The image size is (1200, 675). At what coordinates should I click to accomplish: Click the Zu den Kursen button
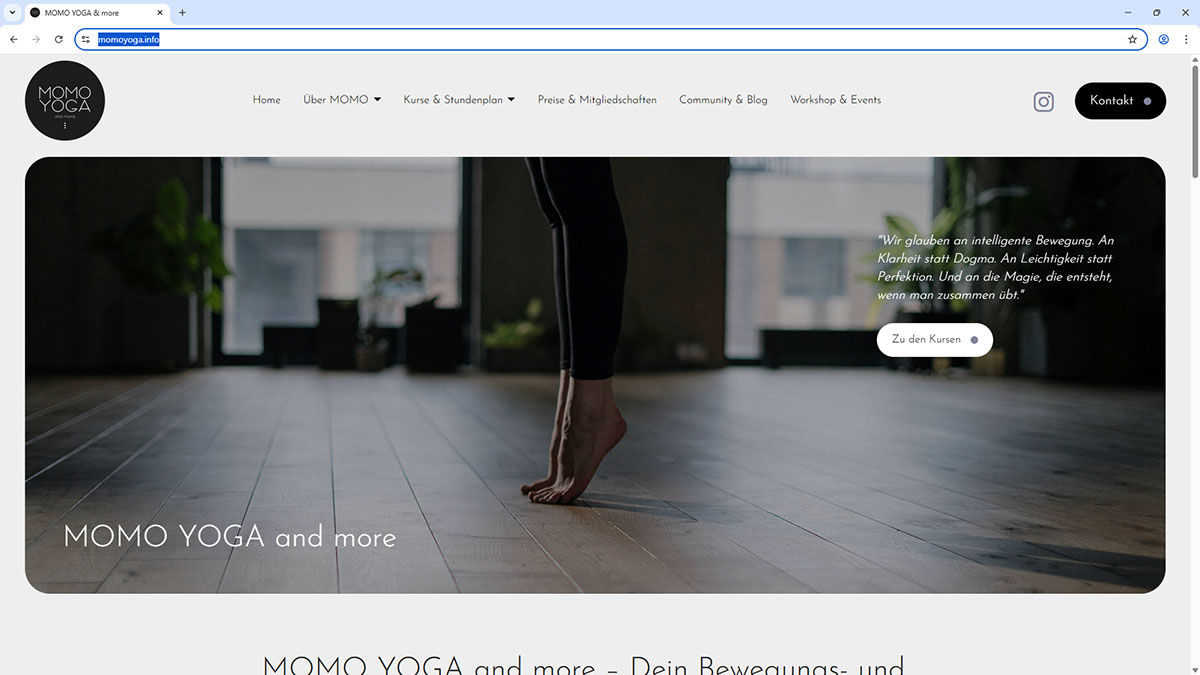tap(934, 339)
